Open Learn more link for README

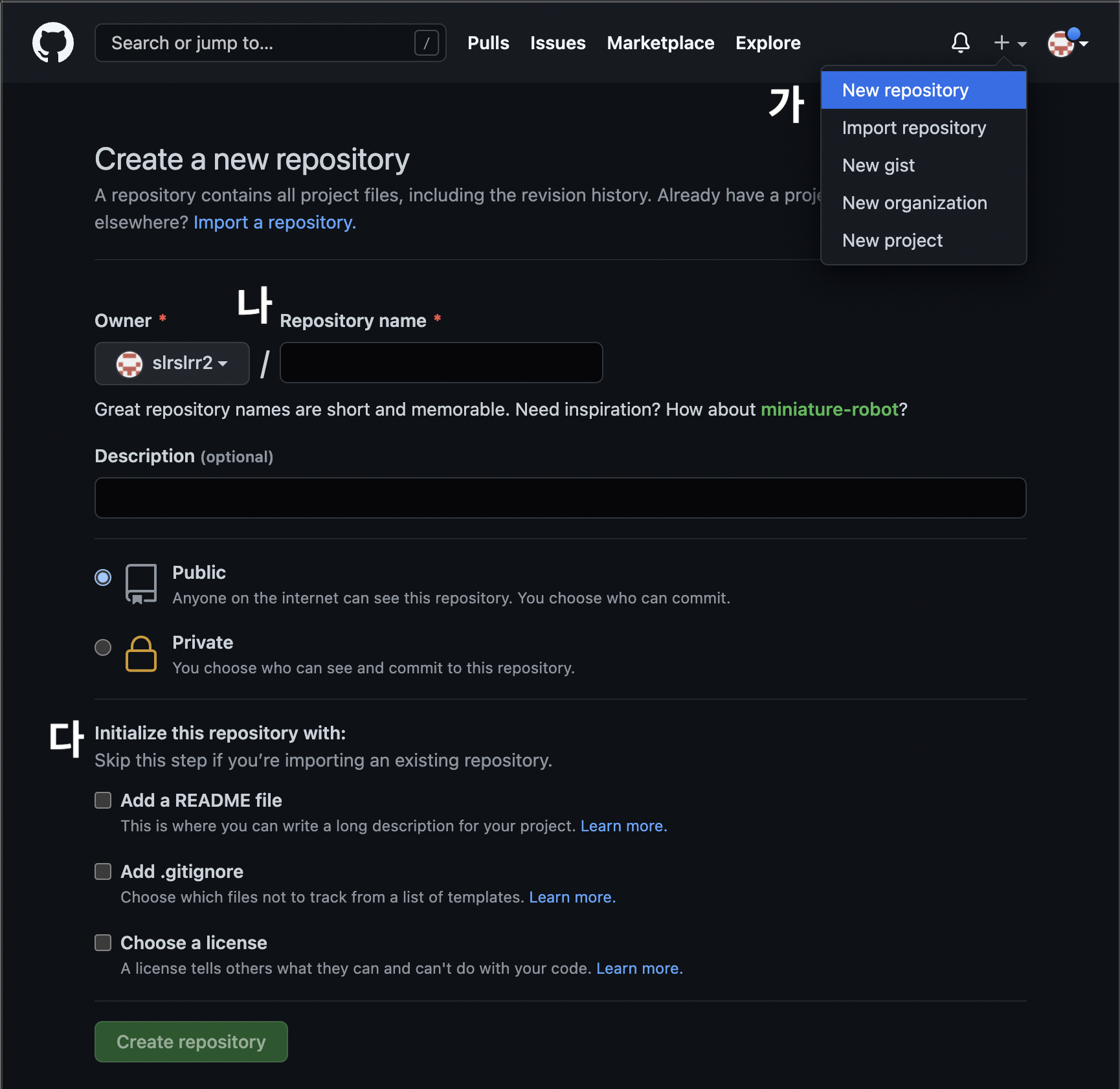click(623, 826)
